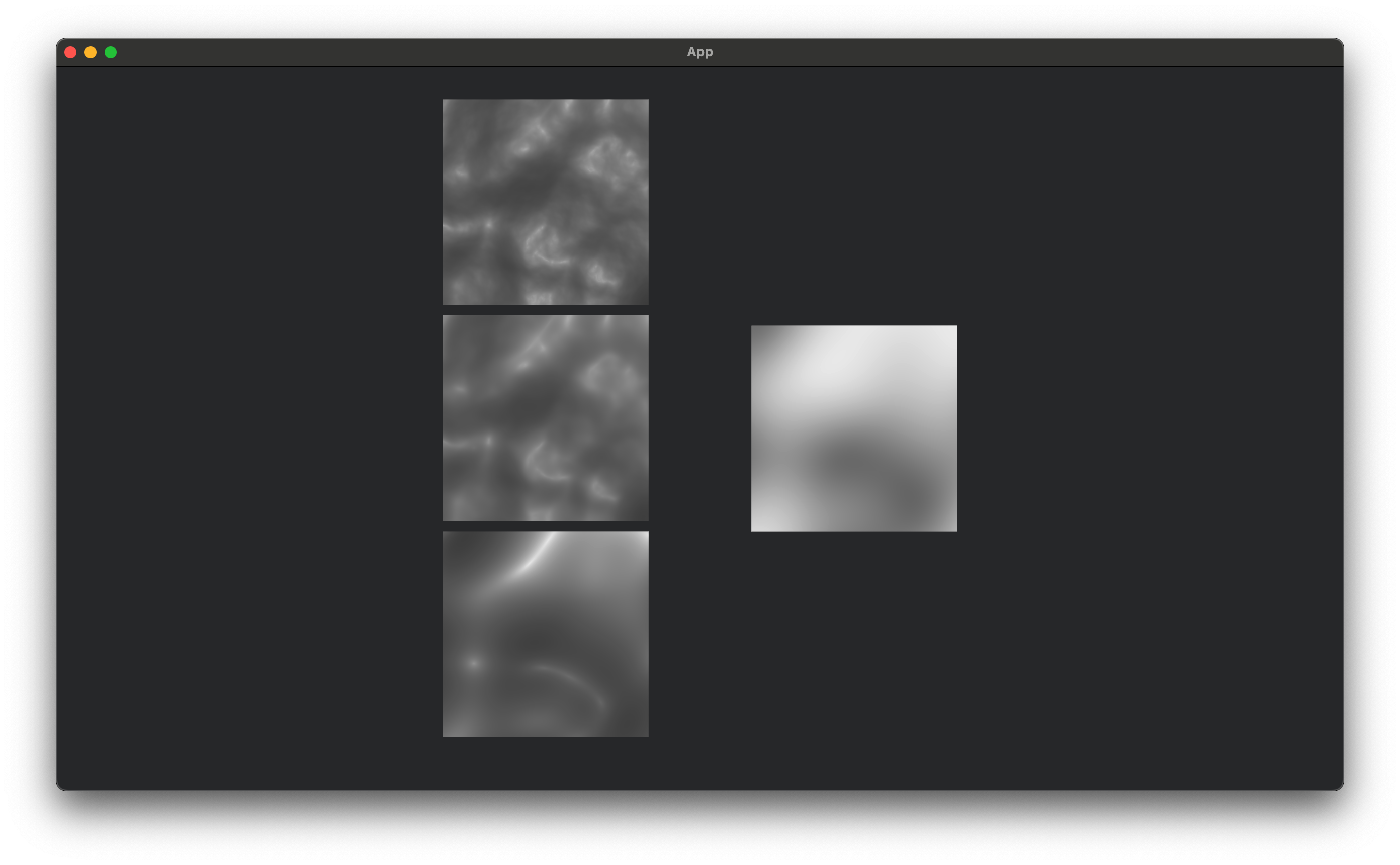Screen dimensions: 1400x865
Task: Minimize window with the yellow button
Action: [x=91, y=52]
